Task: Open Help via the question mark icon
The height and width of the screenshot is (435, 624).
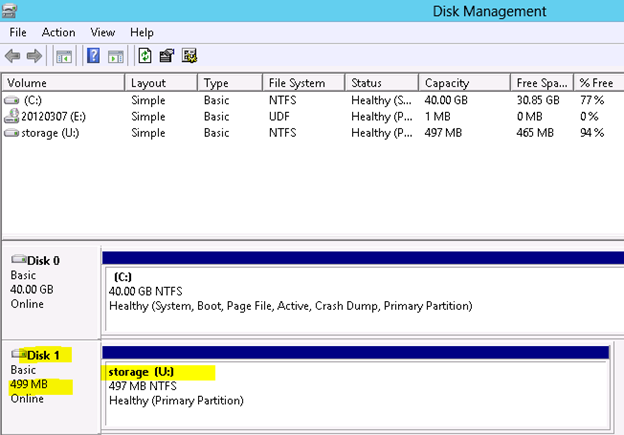Action: coord(93,56)
